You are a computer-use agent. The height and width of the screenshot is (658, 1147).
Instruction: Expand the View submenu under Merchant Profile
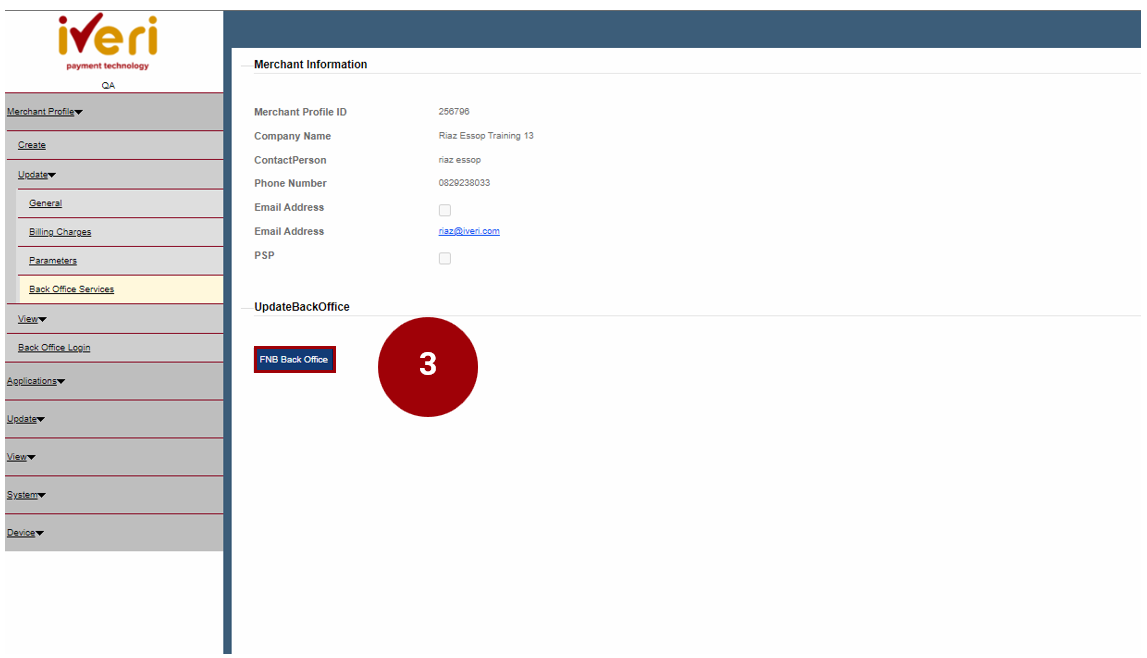(32, 319)
